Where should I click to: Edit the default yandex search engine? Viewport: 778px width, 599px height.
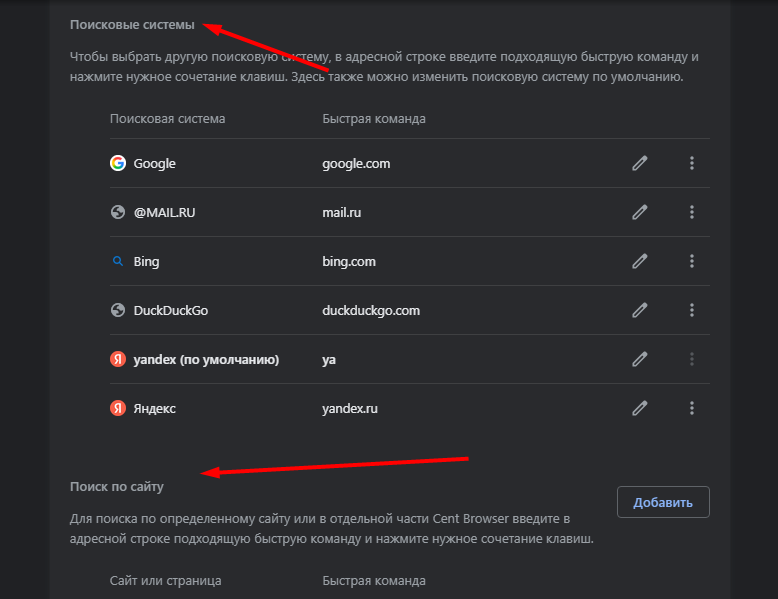640,359
